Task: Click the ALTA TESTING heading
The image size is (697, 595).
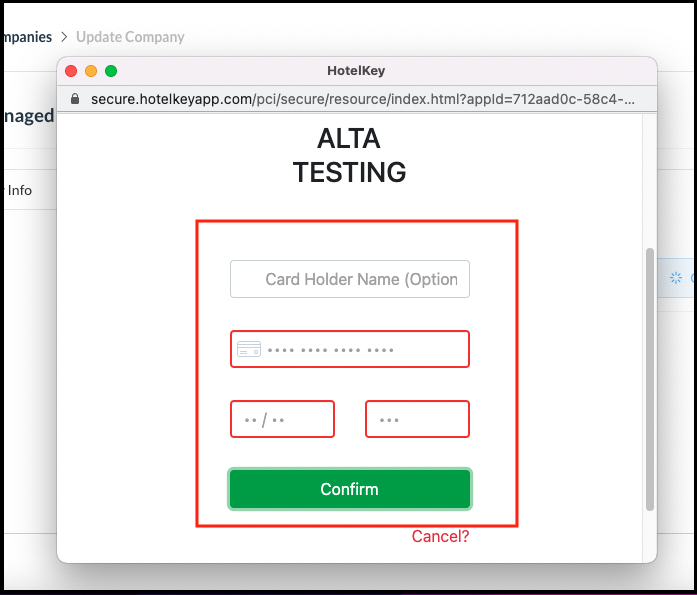Action: tap(349, 155)
